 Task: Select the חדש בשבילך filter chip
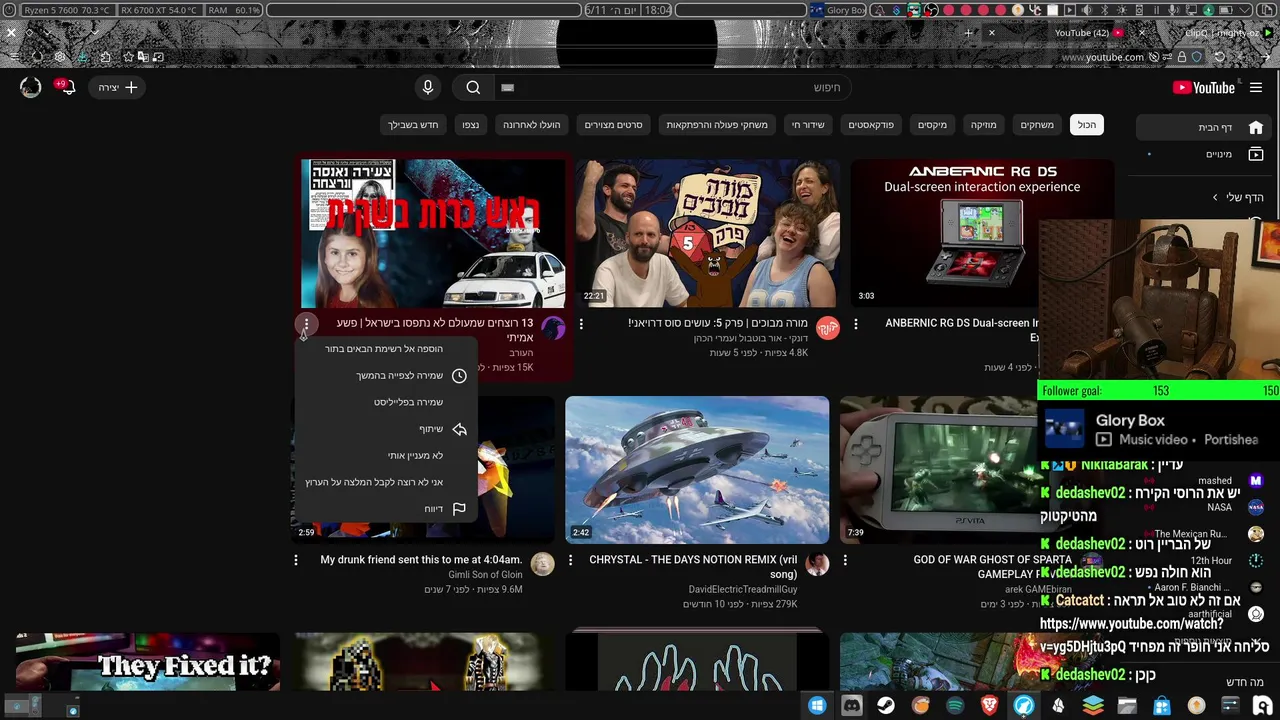point(413,125)
